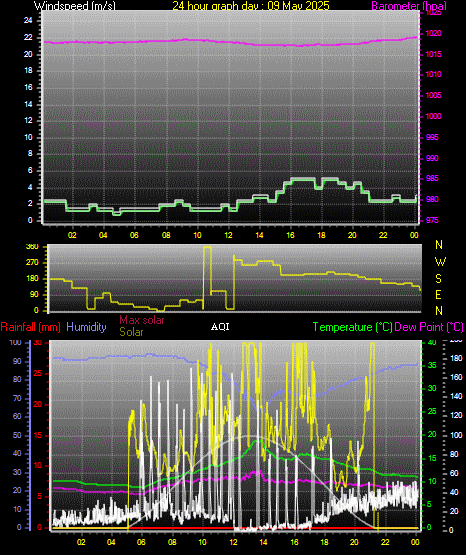Click the 1020 barometer axis value
This screenshot has width=466, height=555.
click(433, 34)
